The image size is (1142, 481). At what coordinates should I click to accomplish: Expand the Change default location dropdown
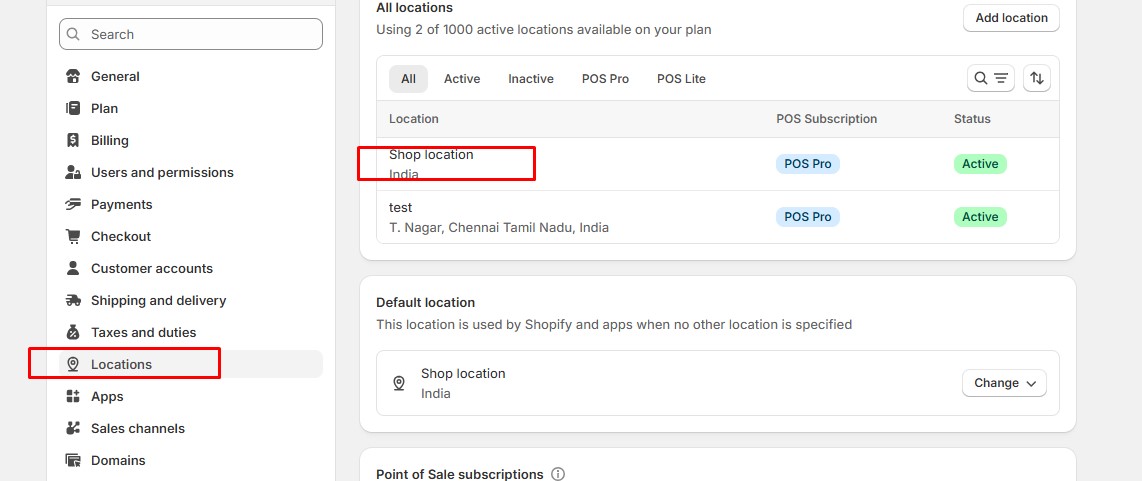[1004, 383]
